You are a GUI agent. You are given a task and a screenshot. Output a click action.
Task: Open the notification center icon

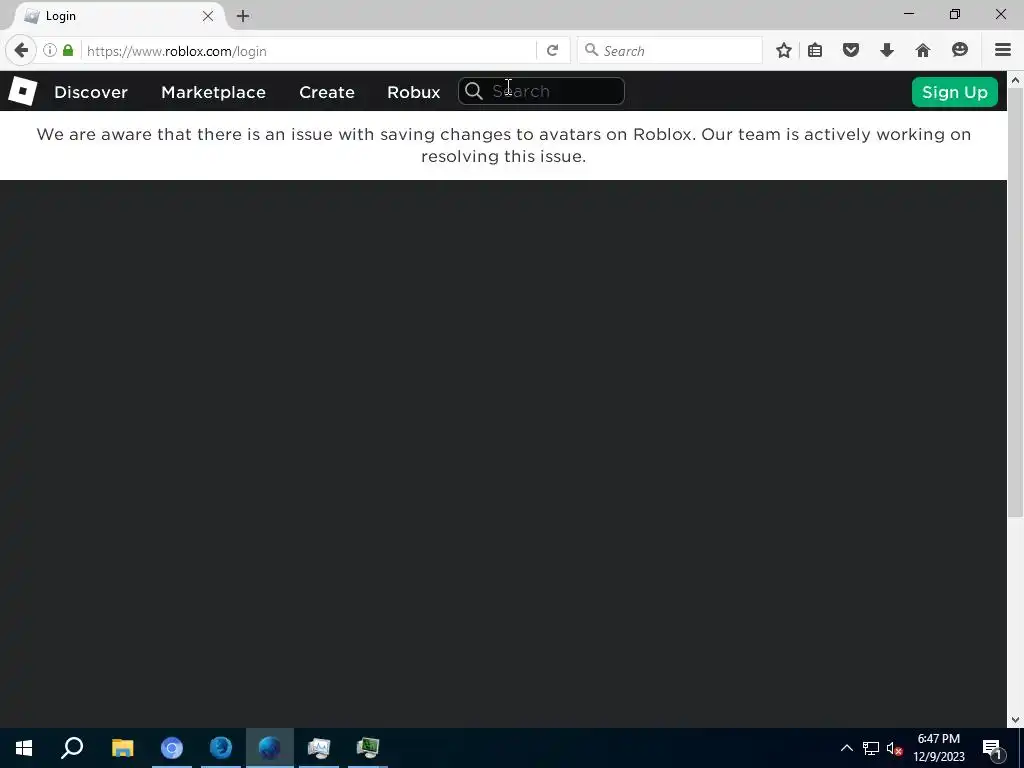coord(992,748)
